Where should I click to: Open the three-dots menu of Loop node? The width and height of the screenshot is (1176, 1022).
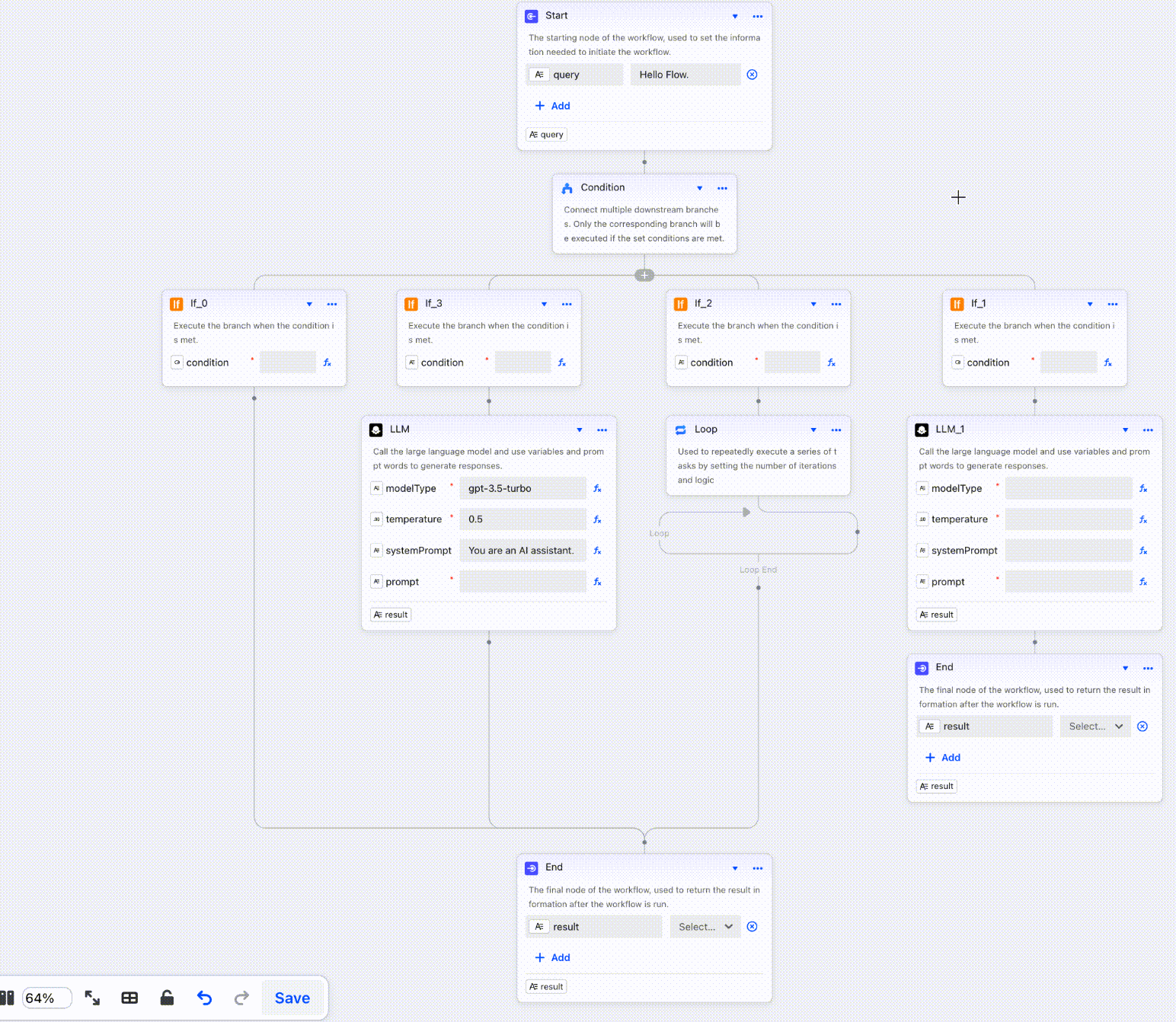836,430
